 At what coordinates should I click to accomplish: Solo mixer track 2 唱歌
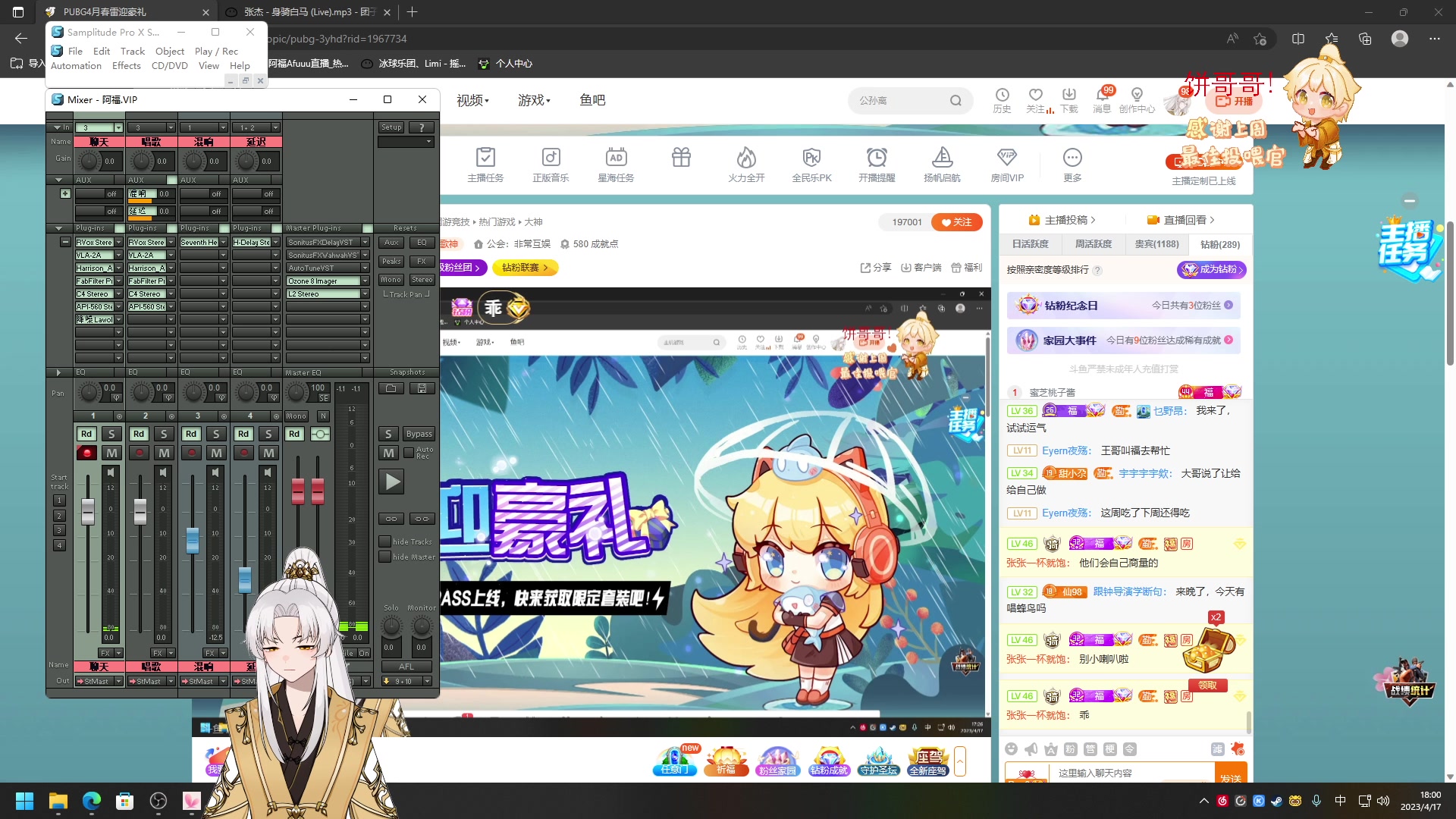(x=164, y=434)
